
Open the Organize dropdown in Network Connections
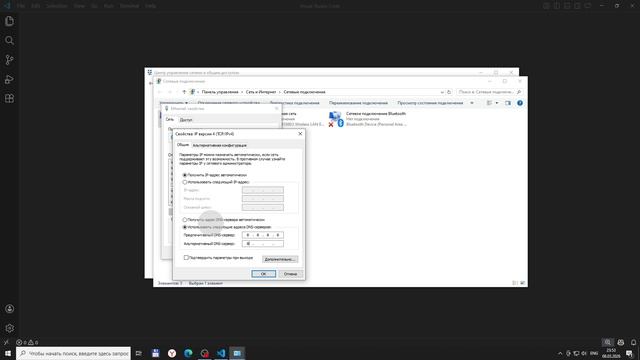174,102
